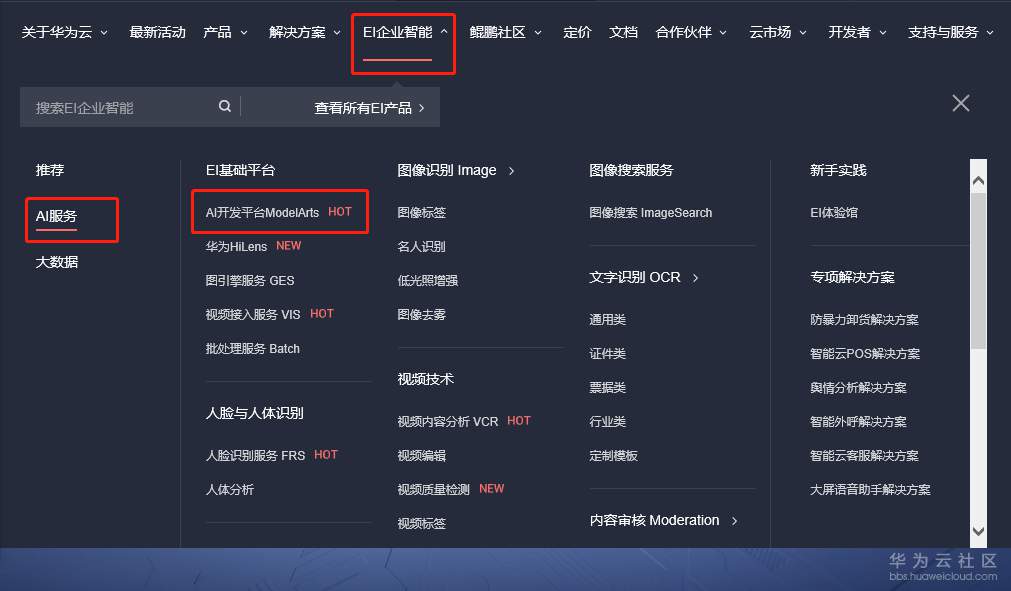Open 通用类 OCR link

click(607, 319)
